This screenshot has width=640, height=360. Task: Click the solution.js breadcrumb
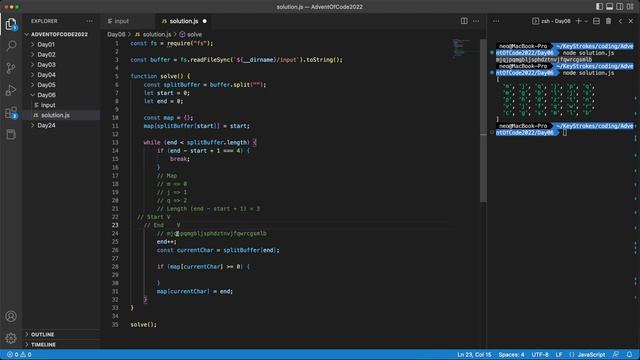(153, 34)
